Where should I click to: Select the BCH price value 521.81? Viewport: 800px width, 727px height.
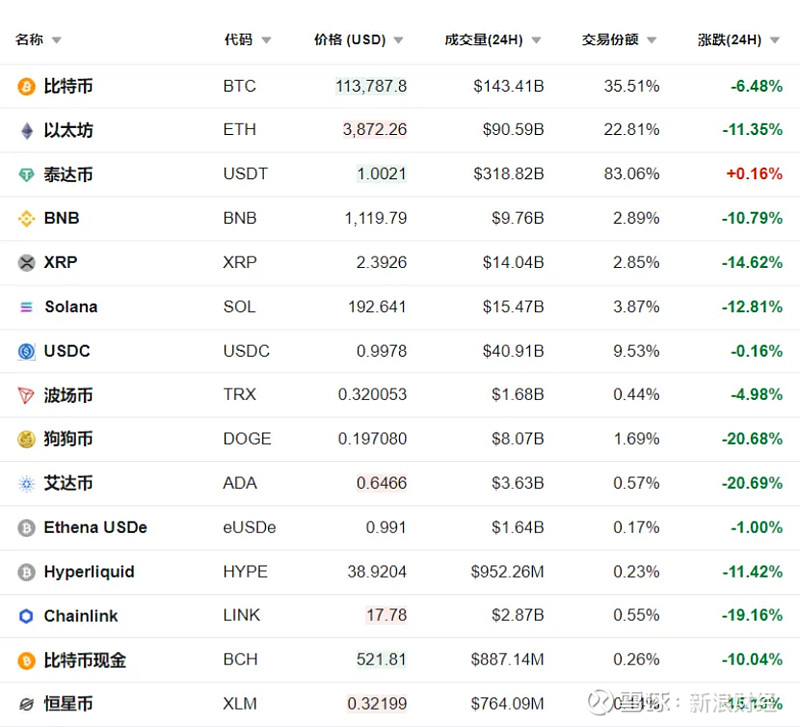pyautogui.click(x=378, y=659)
